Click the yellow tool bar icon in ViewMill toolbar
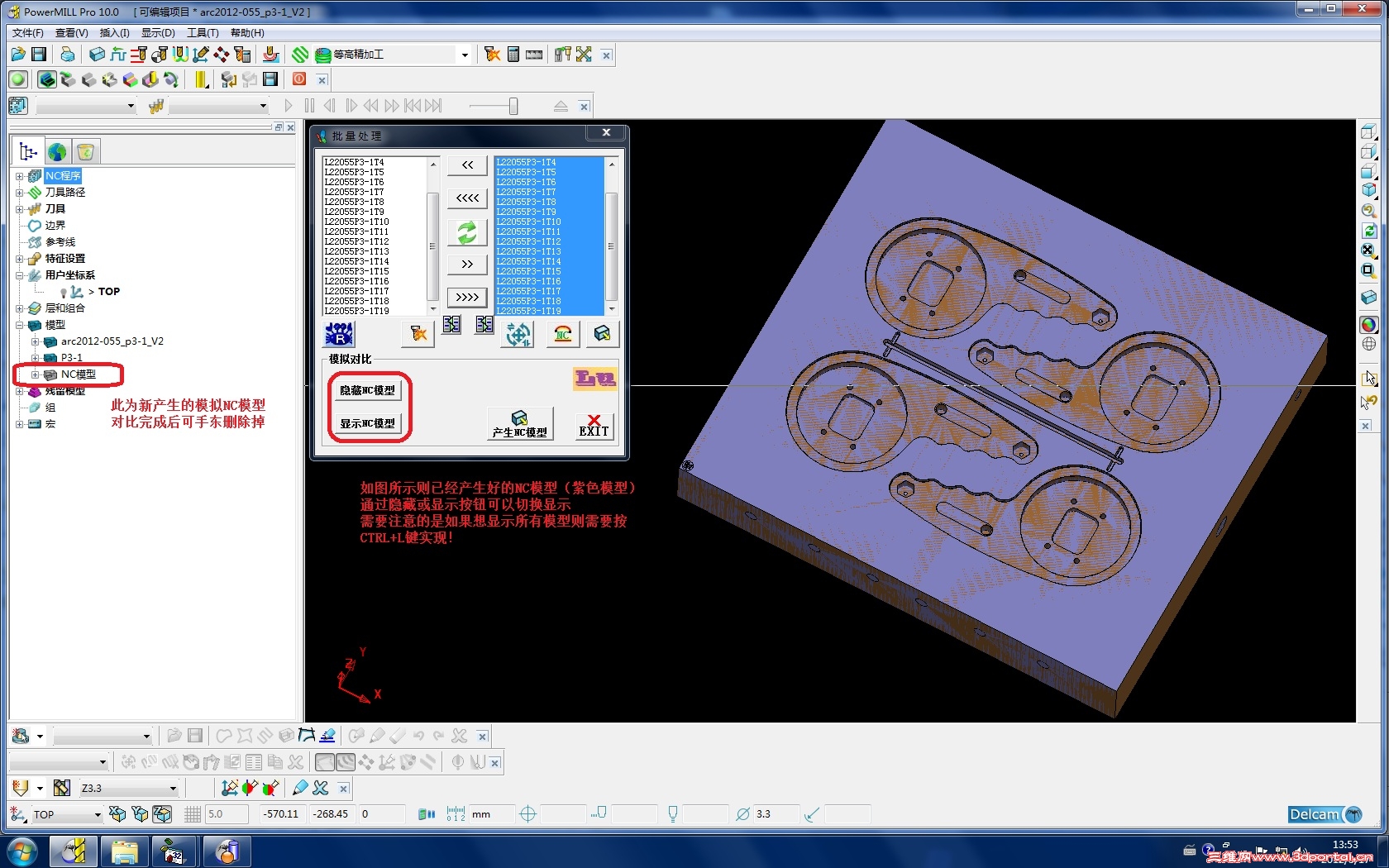The width and height of the screenshot is (1389, 868). pyautogui.click(x=201, y=79)
